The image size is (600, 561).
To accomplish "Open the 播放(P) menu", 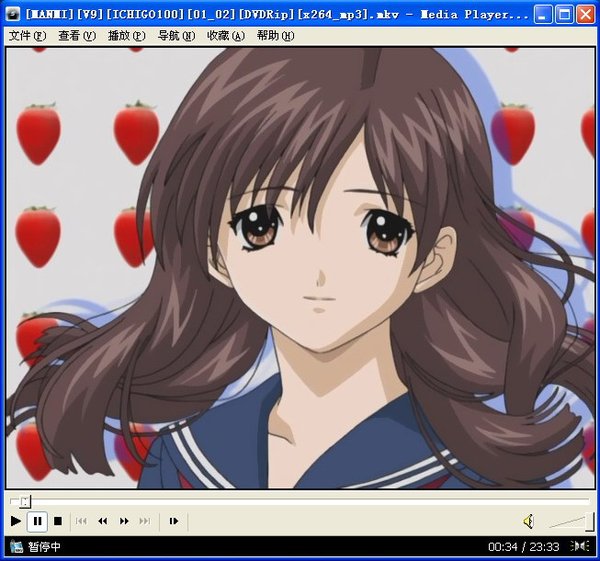I will (127, 36).
